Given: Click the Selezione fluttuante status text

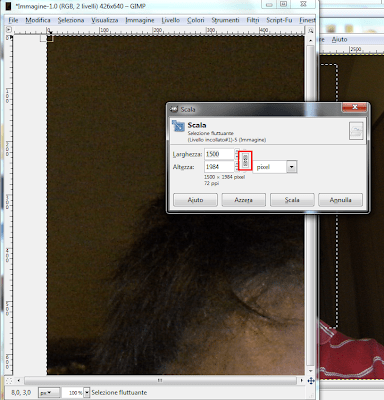Looking at the screenshot, I should click(119, 393).
